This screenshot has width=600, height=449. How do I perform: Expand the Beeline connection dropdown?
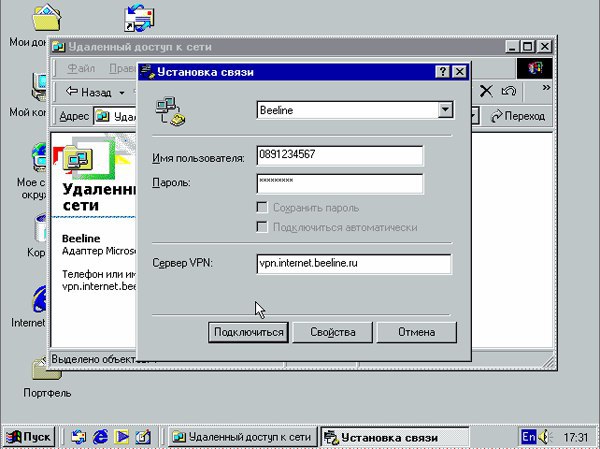[445, 110]
